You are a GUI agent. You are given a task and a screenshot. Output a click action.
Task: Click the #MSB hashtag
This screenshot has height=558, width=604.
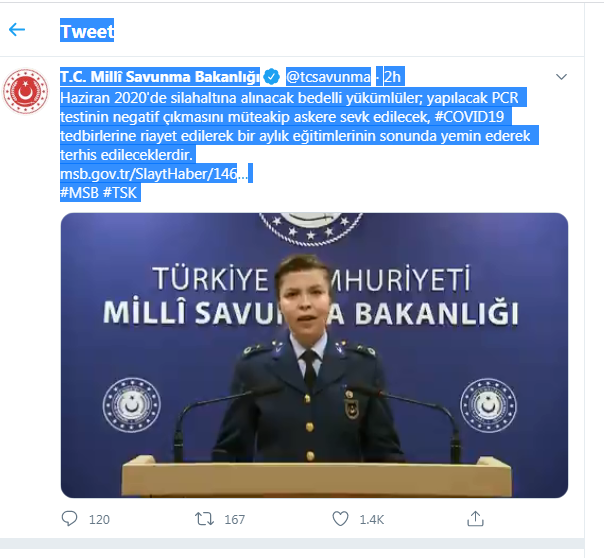(x=79, y=194)
